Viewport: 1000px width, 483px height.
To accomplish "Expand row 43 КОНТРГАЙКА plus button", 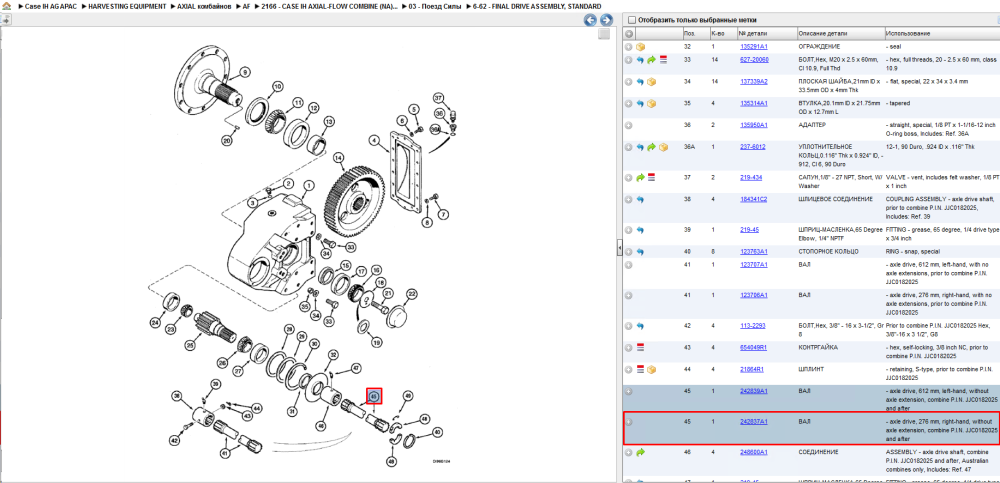I will [x=629, y=347].
